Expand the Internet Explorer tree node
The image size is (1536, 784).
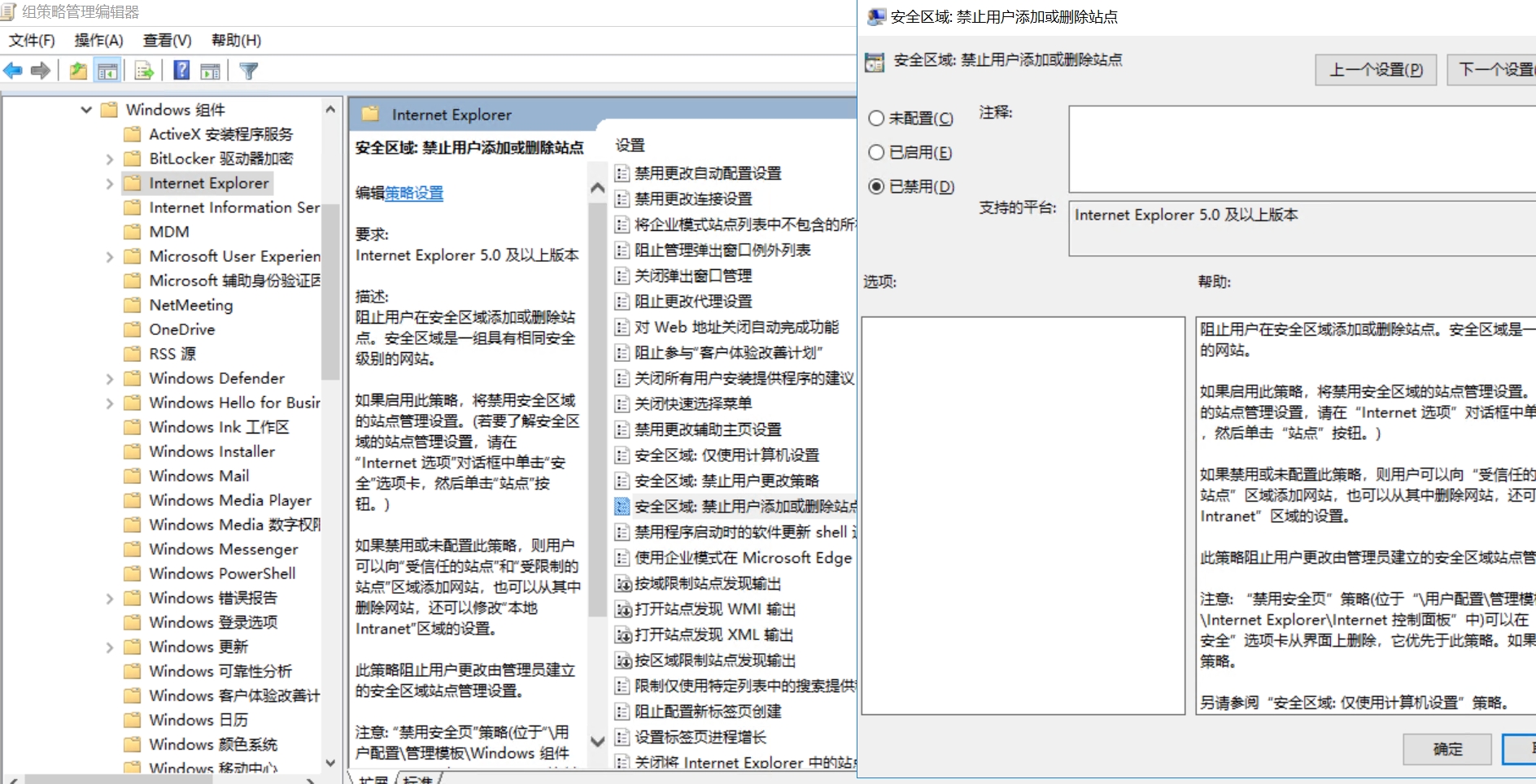pos(110,184)
